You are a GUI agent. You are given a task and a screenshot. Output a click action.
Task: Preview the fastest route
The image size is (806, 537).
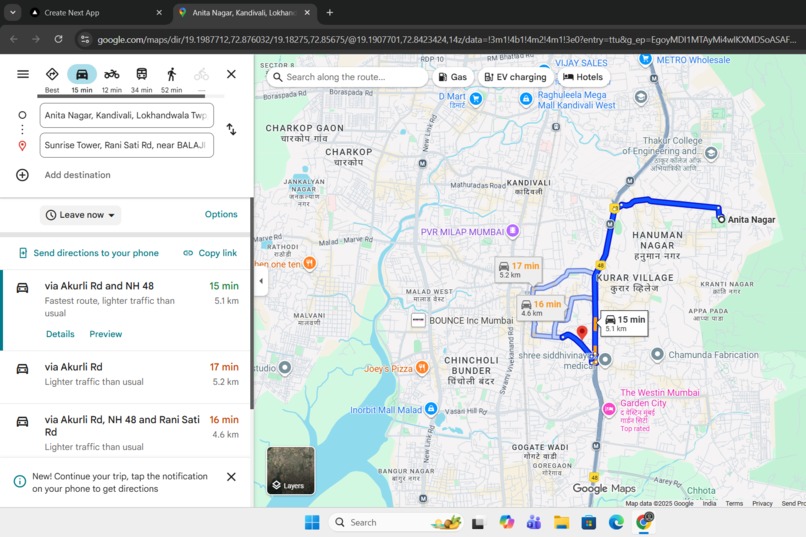[105, 334]
